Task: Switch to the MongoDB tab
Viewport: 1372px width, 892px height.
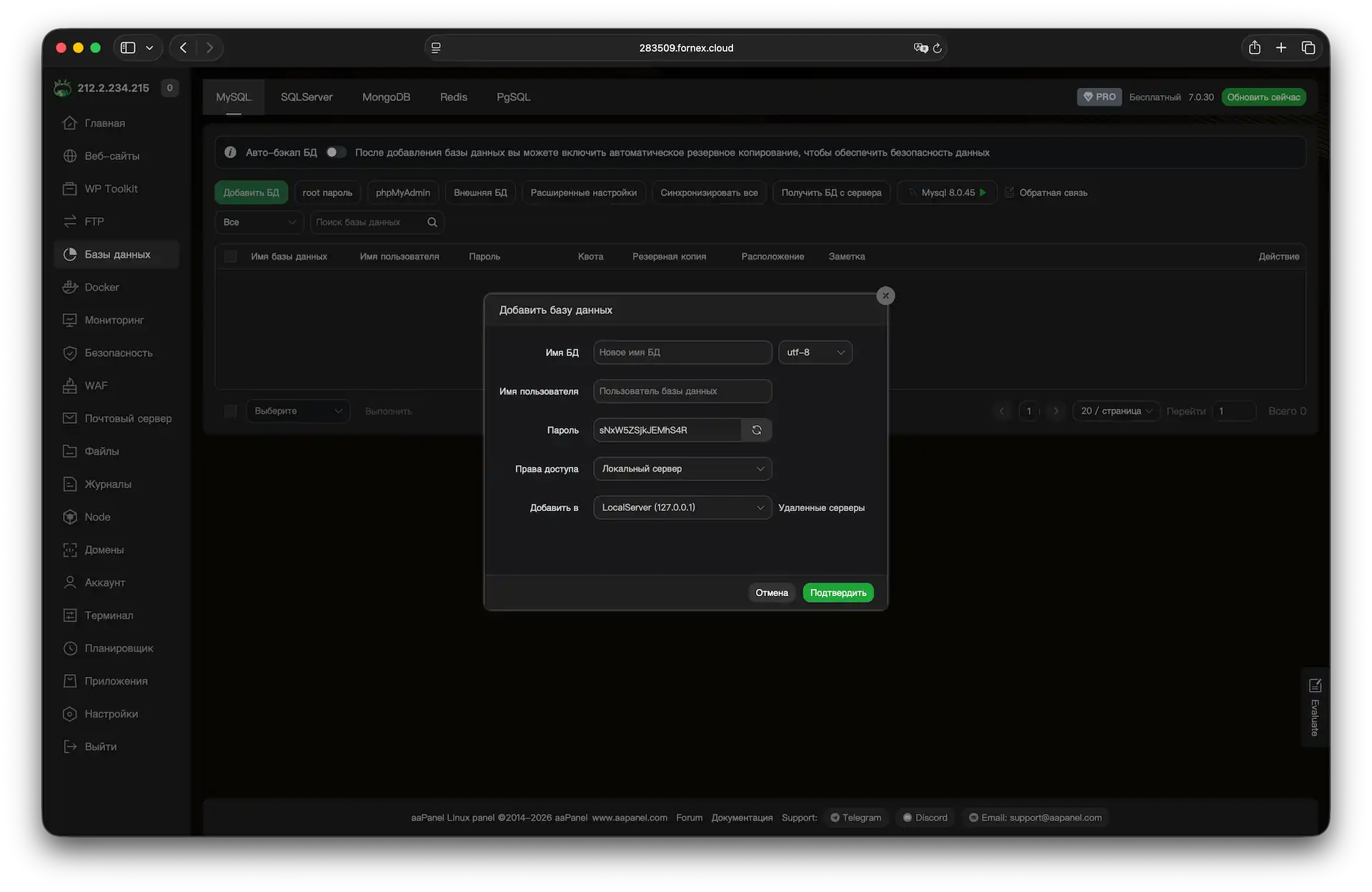Action: (386, 97)
